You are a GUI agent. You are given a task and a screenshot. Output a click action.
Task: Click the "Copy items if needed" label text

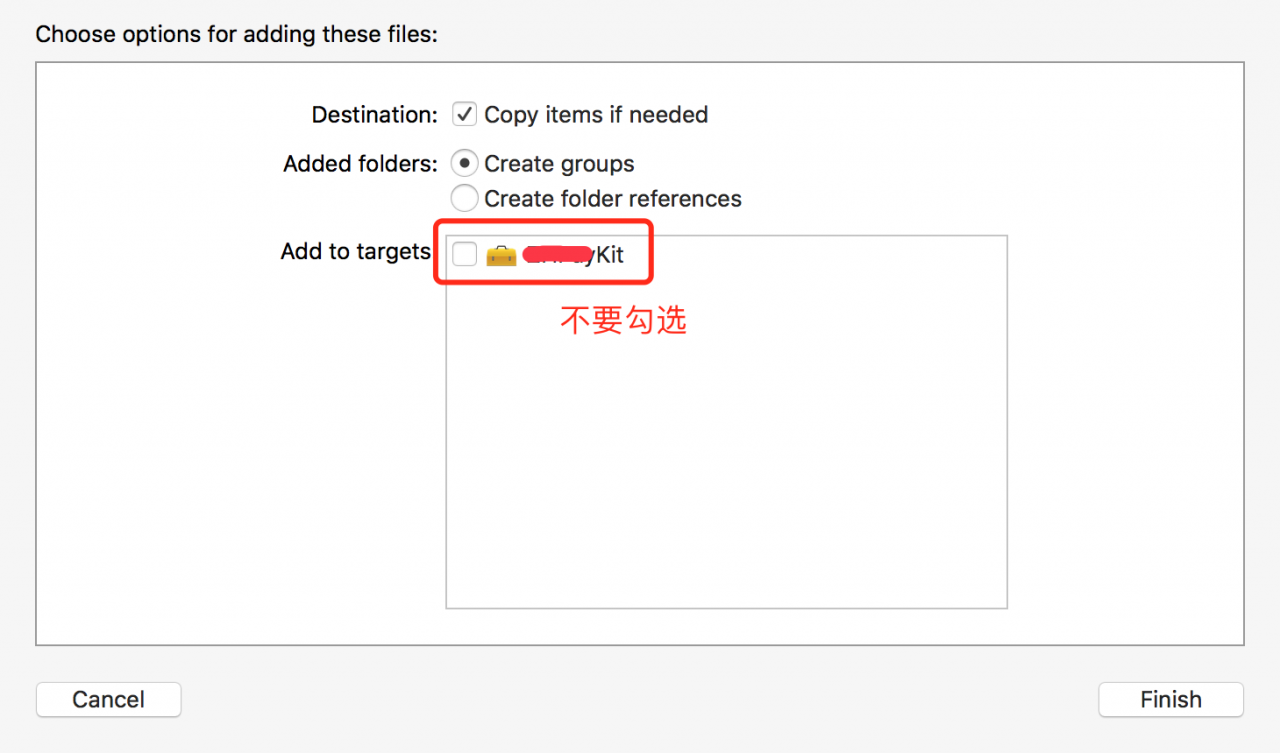[596, 115]
